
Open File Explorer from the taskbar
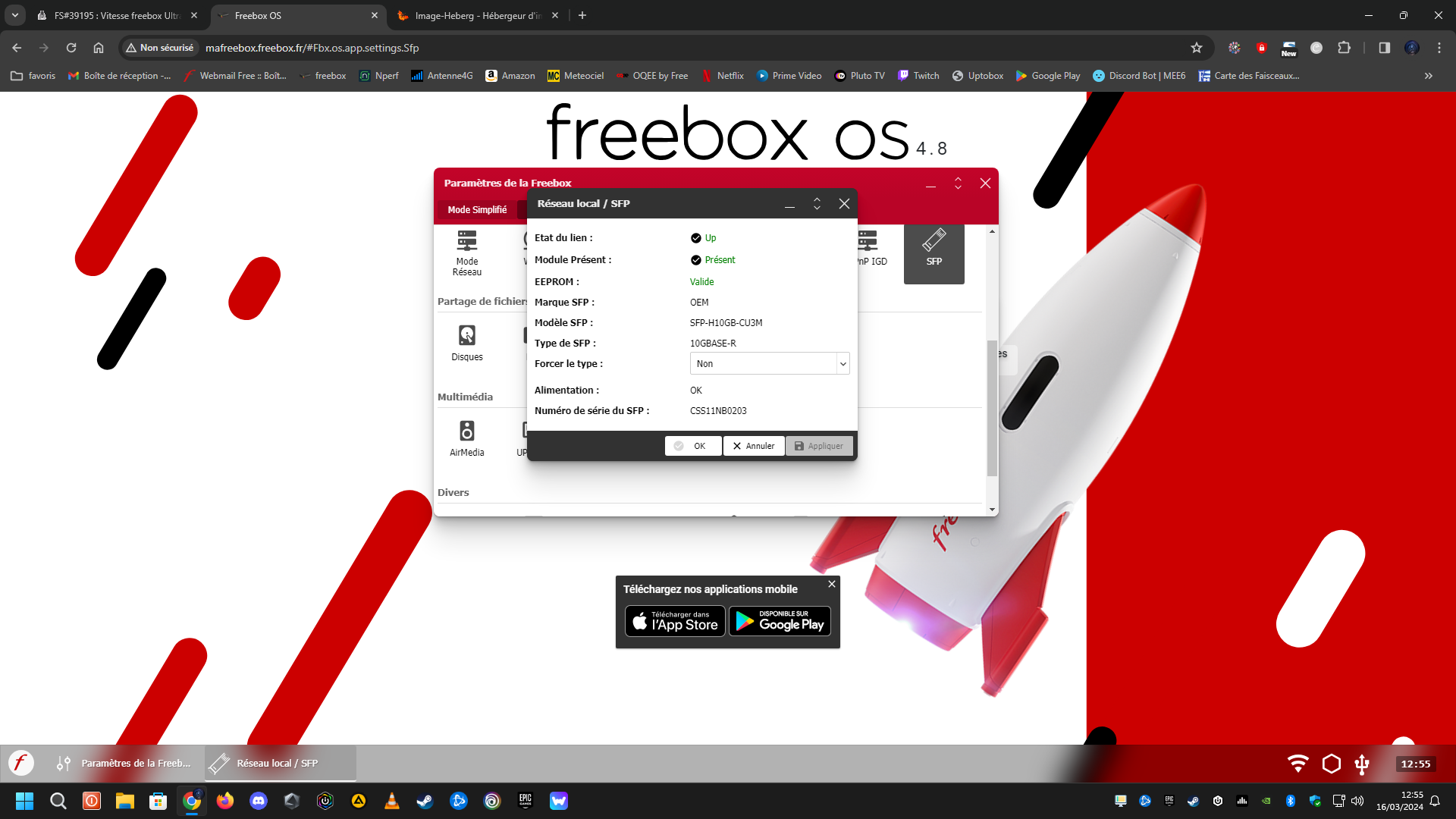125,801
